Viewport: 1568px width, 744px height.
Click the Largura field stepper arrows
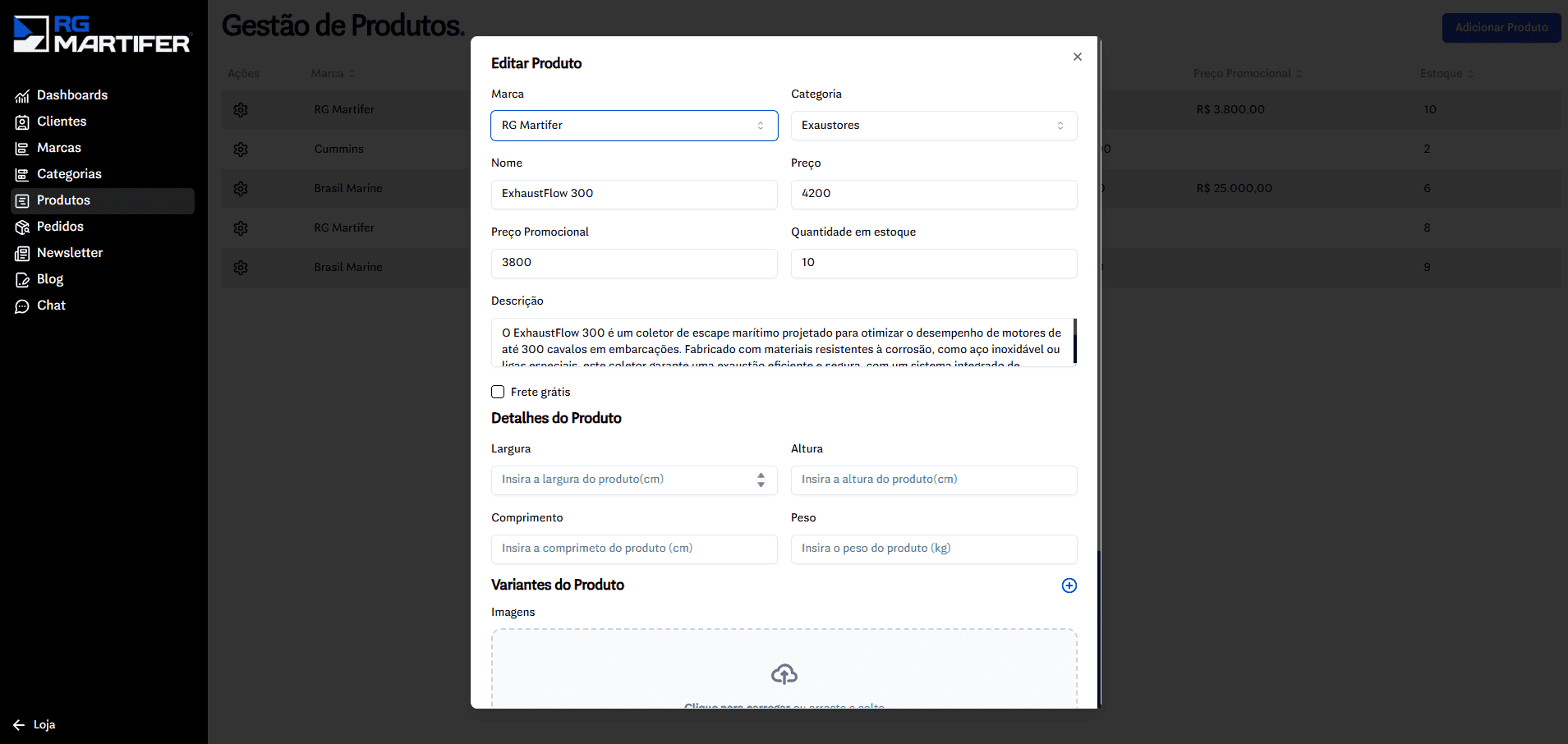tap(761, 480)
